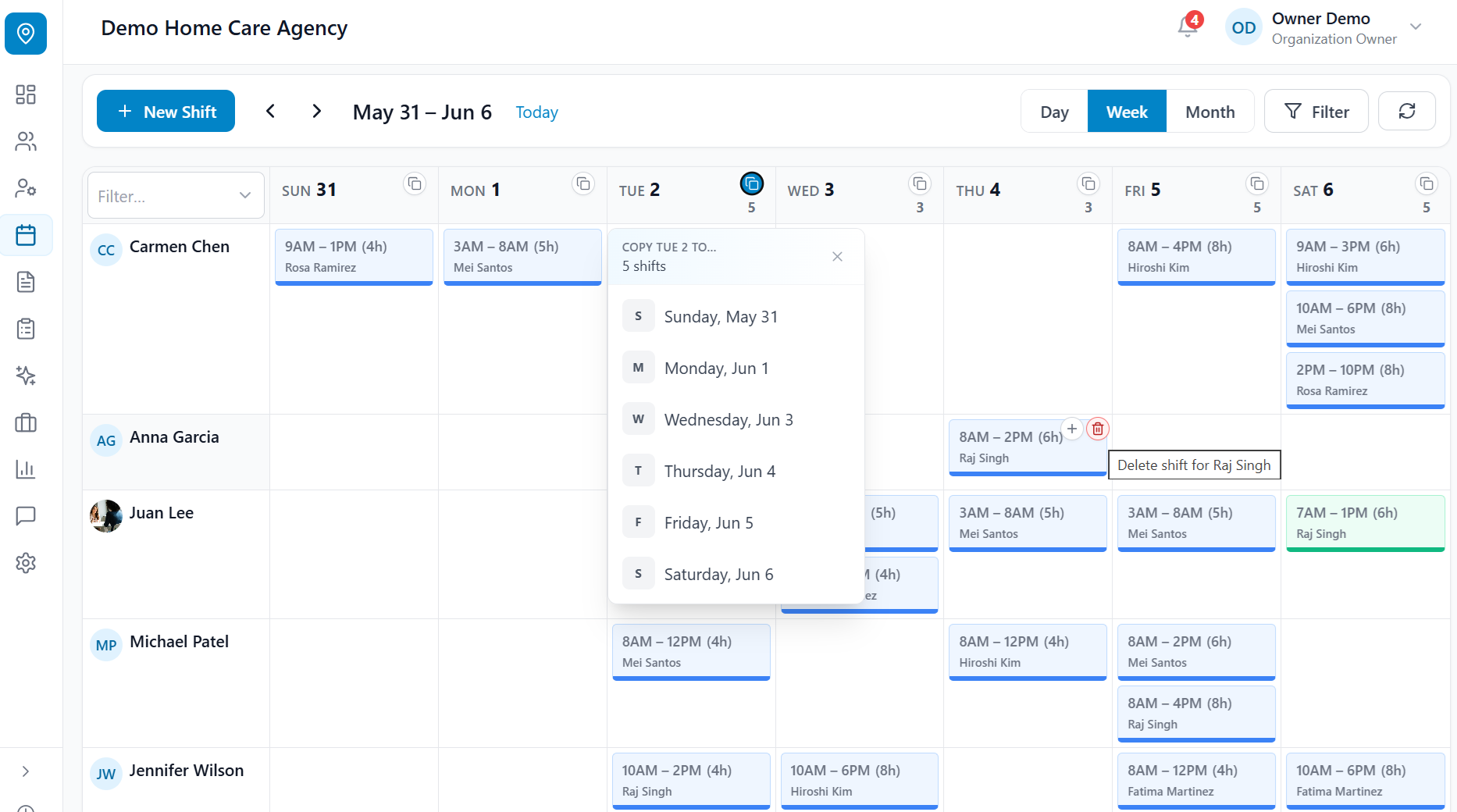
Task: Copy shifts to Monday, Jun 1
Action: coord(736,368)
